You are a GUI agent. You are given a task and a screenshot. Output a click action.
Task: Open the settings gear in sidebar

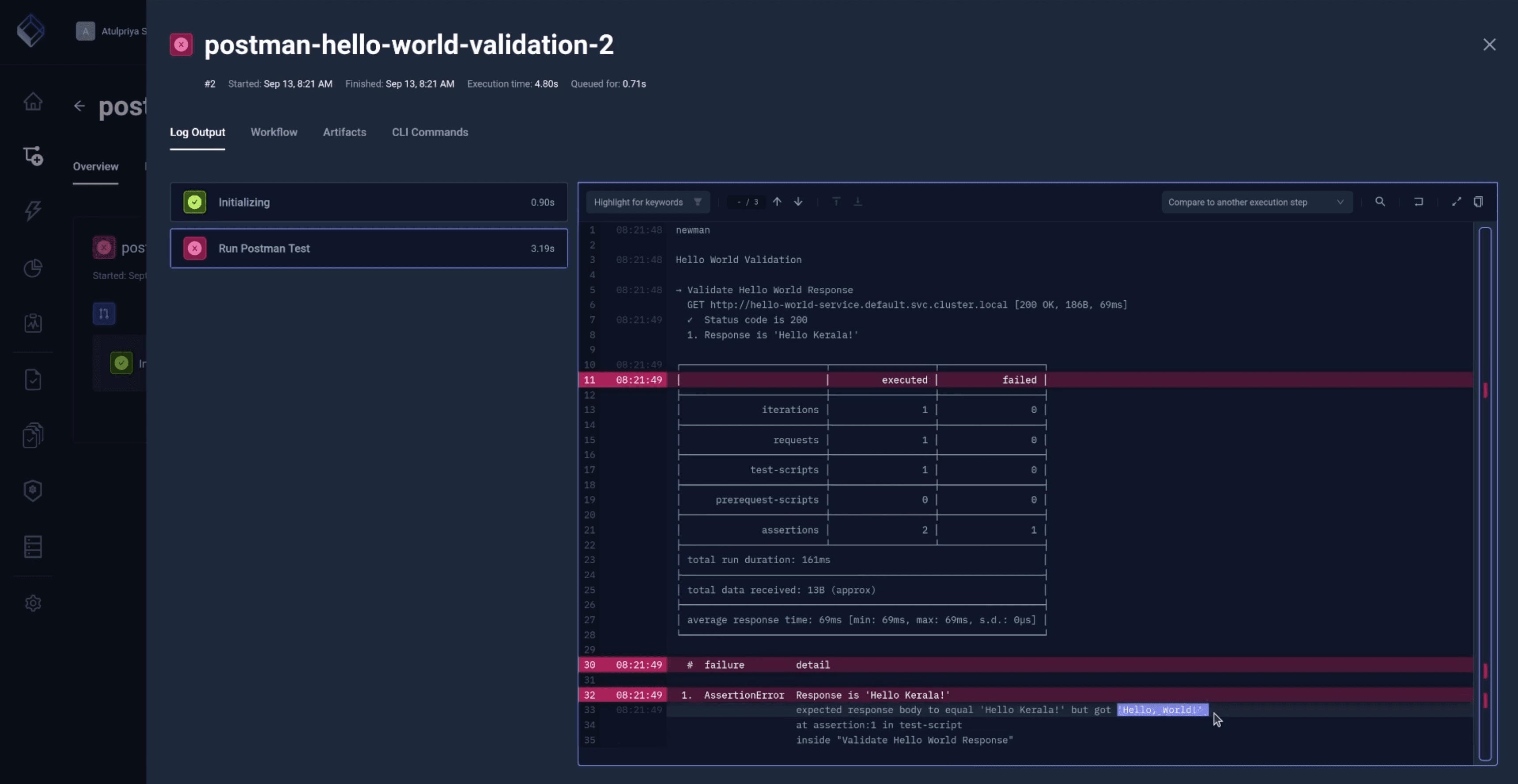pyautogui.click(x=33, y=603)
